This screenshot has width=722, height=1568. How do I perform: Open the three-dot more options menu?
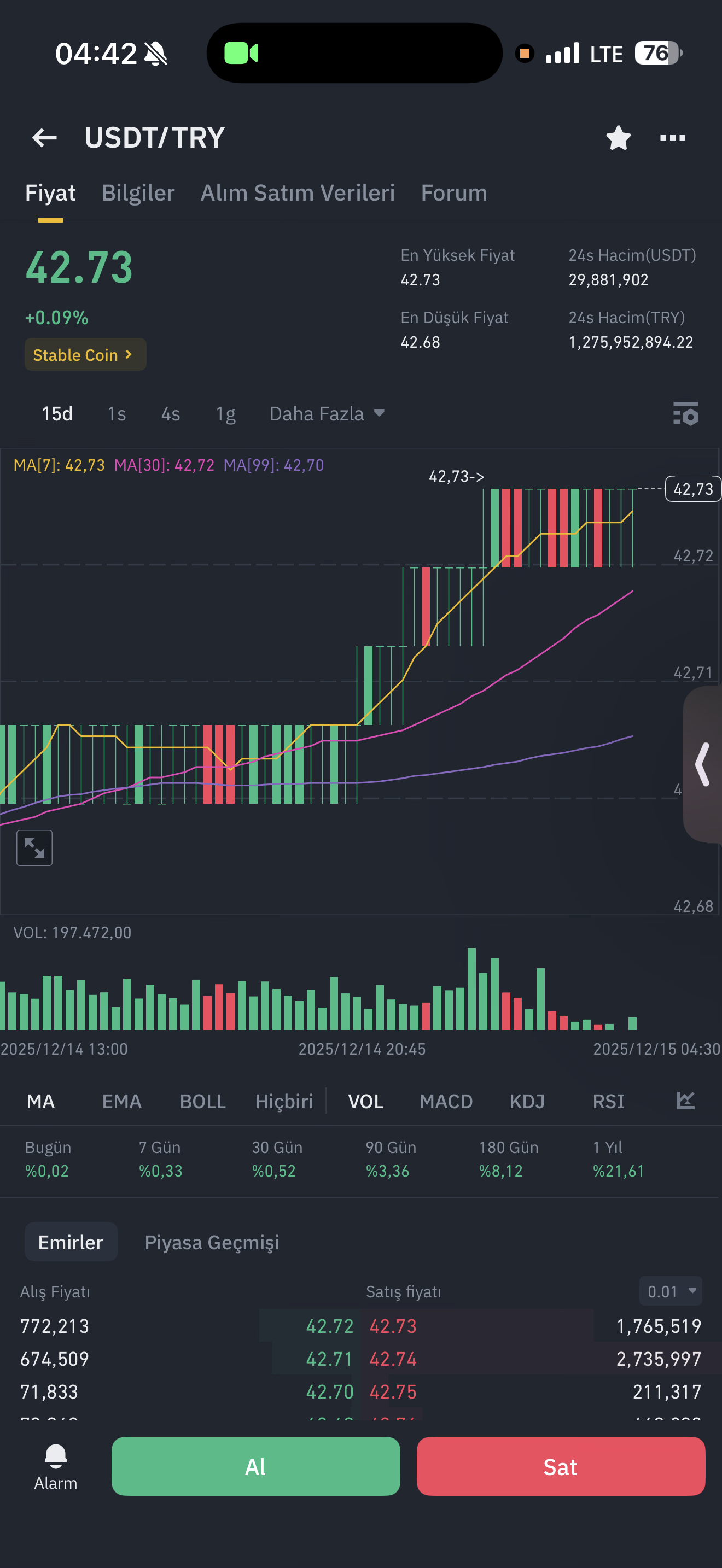tap(673, 138)
